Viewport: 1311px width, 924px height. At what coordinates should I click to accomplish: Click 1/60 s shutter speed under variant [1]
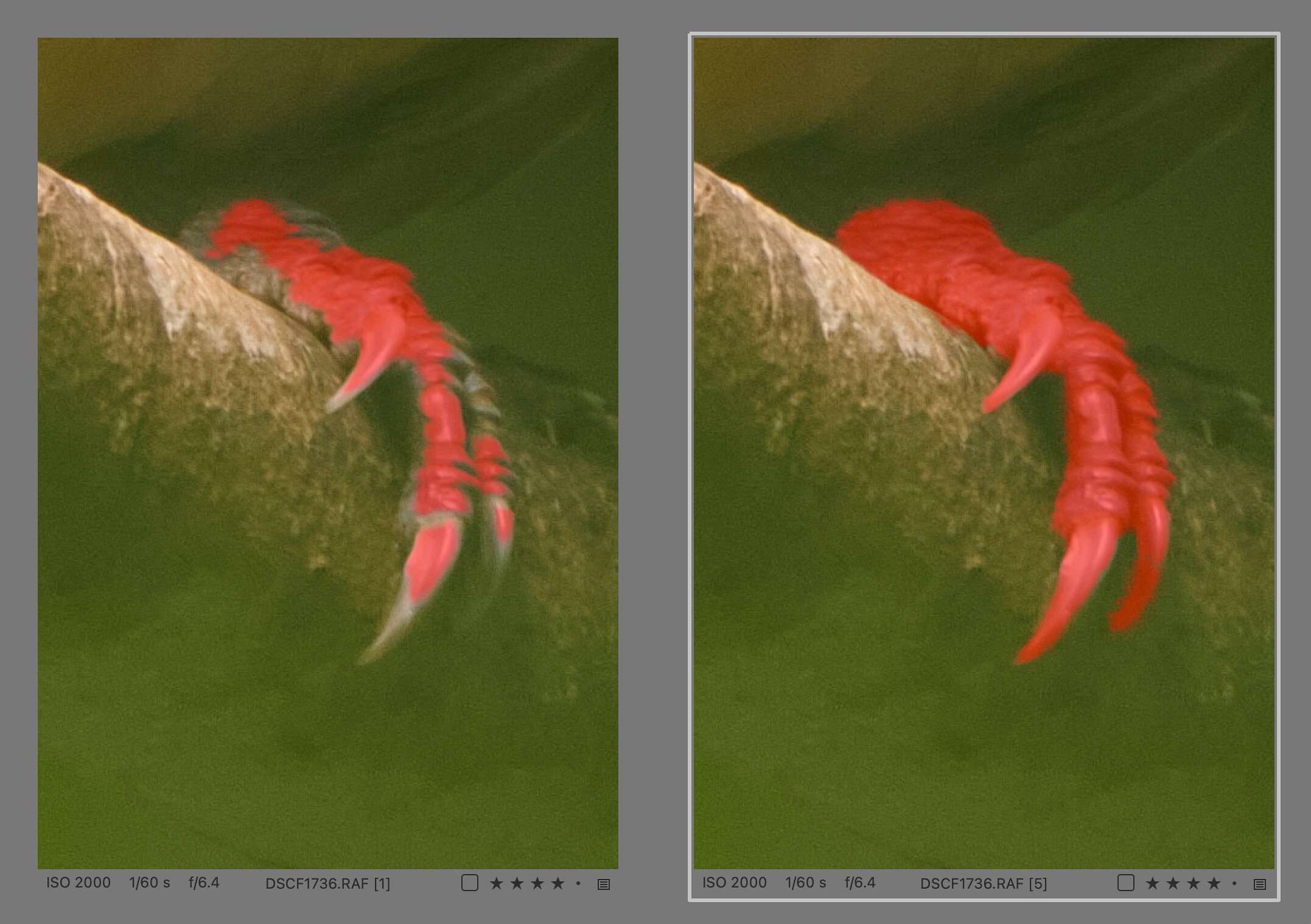point(150,883)
